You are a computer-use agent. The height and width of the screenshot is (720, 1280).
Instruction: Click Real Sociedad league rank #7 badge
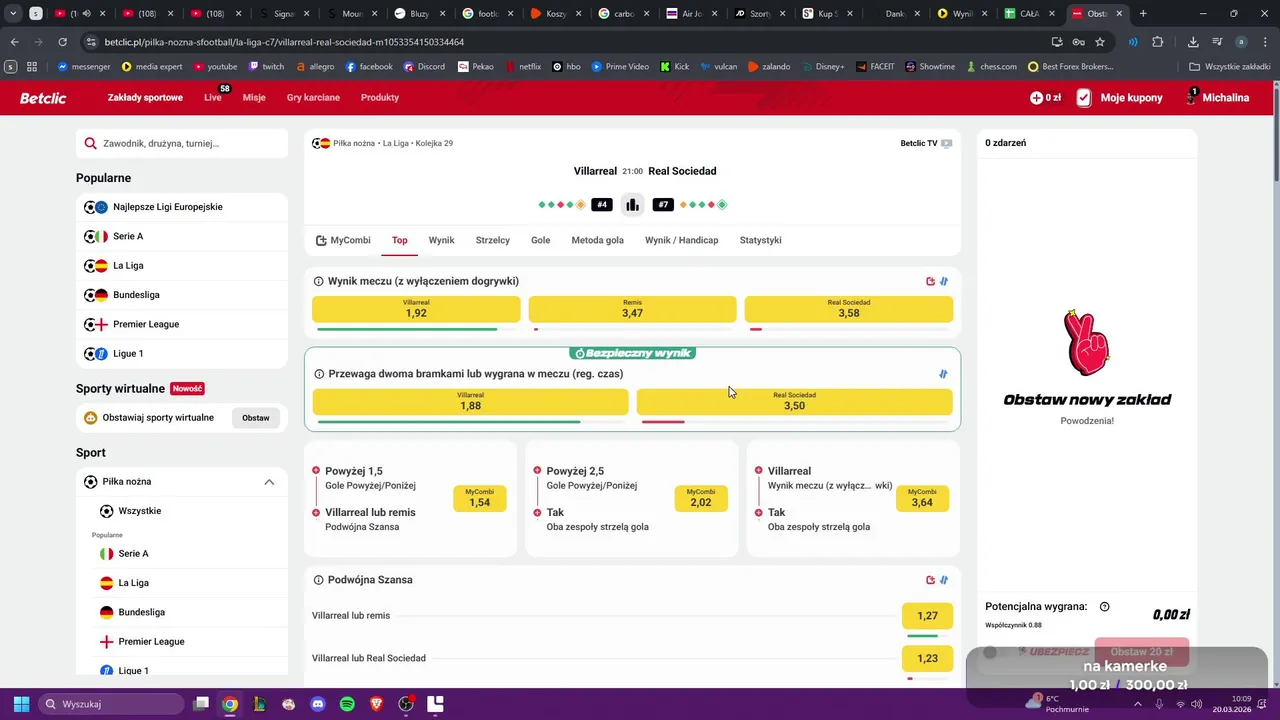point(663,205)
